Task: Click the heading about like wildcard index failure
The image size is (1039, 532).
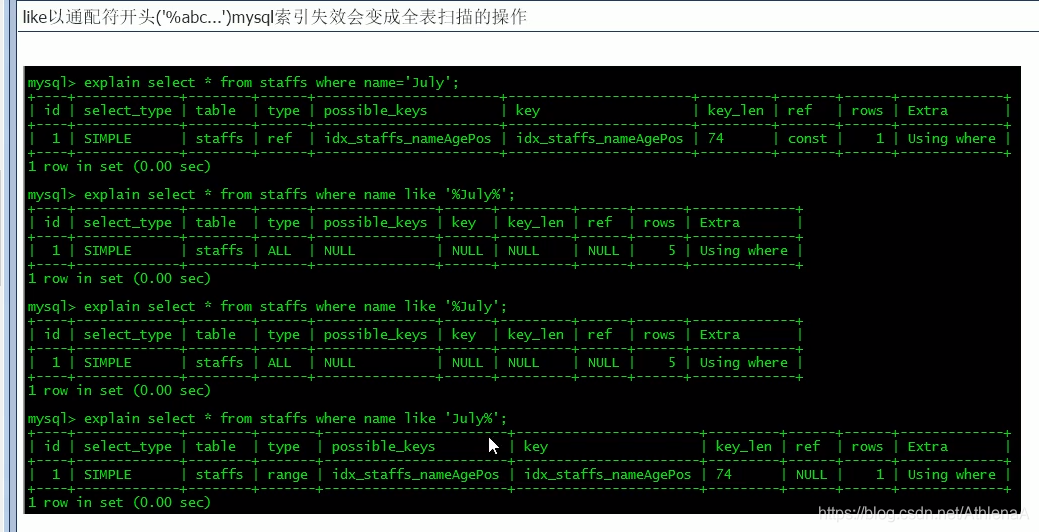Action: (274, 17)
